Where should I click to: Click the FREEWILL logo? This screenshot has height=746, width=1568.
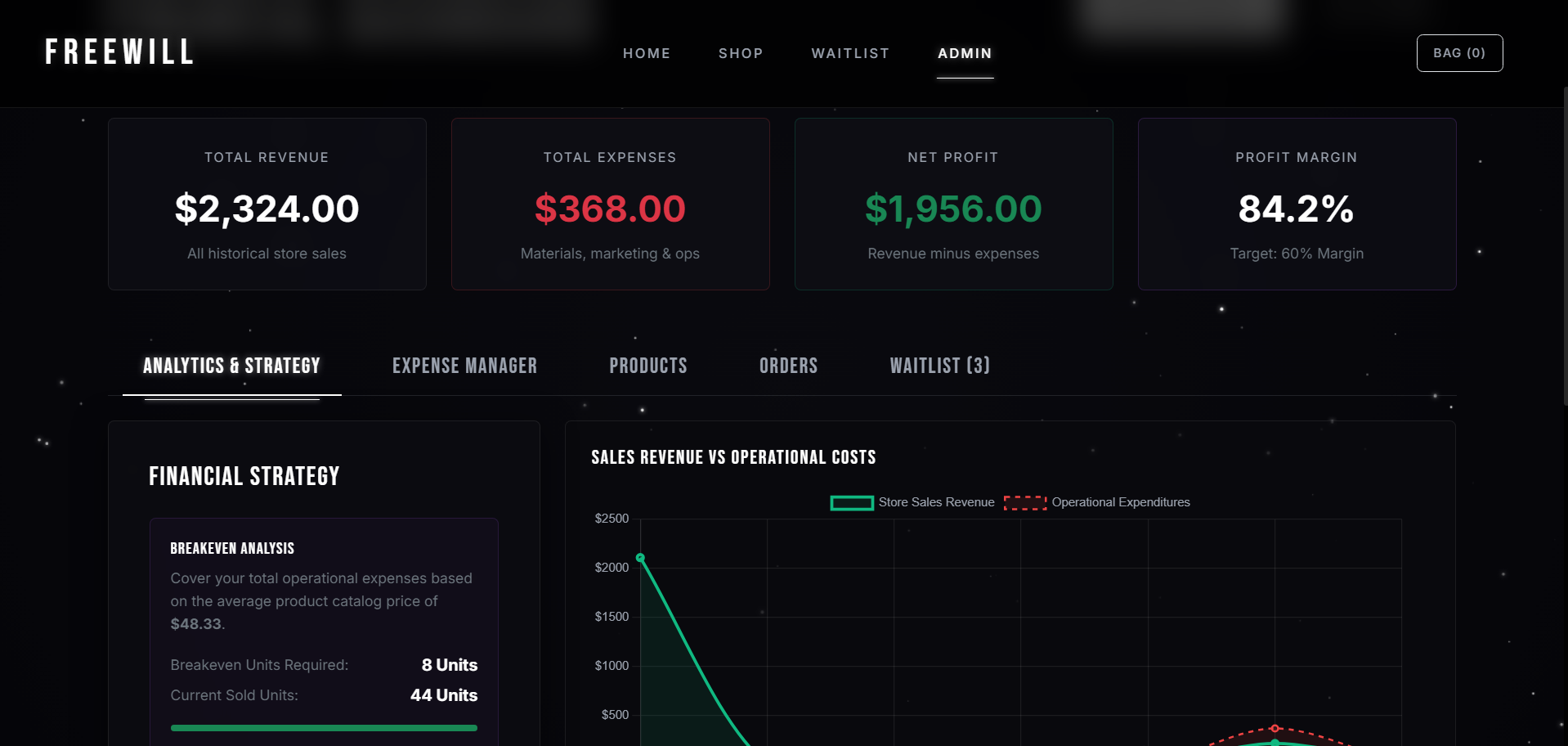coord(119,52)
